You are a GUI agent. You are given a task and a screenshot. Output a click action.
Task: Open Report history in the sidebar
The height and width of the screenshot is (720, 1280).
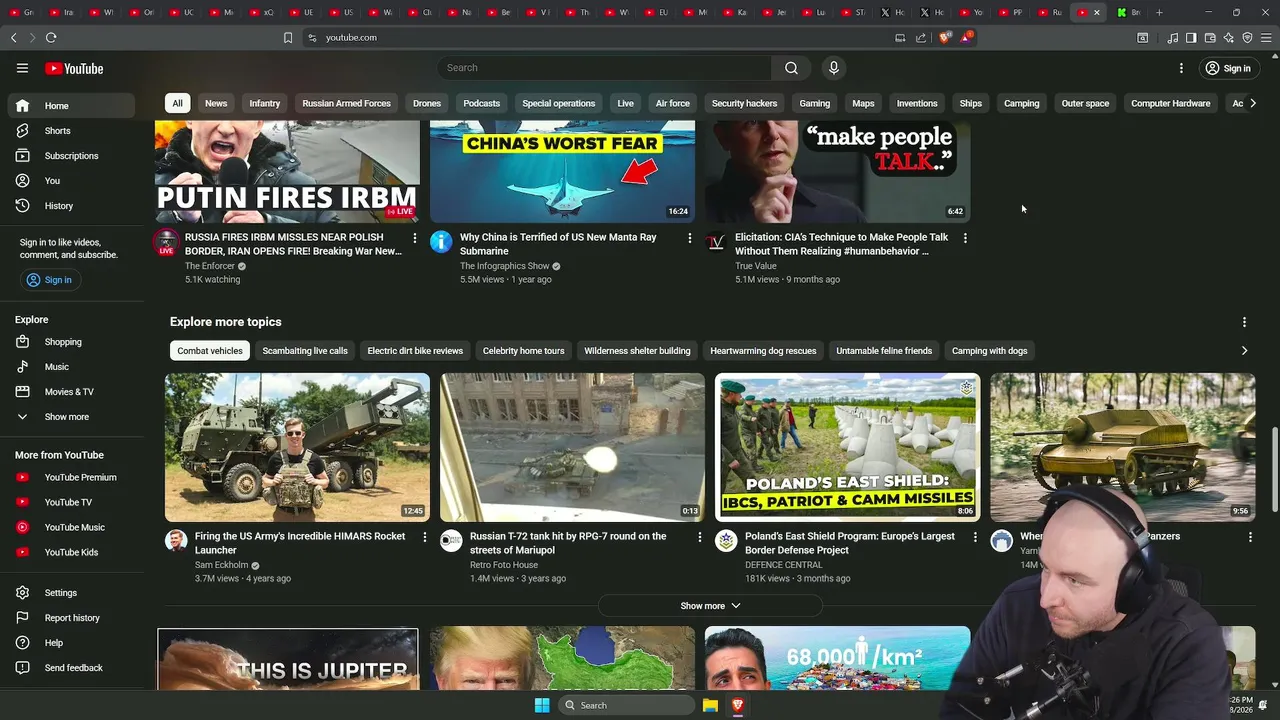coord(71,618)
